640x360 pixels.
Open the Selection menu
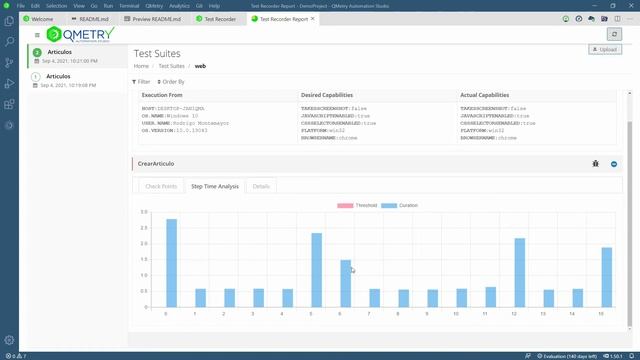[x=56, y=6]
